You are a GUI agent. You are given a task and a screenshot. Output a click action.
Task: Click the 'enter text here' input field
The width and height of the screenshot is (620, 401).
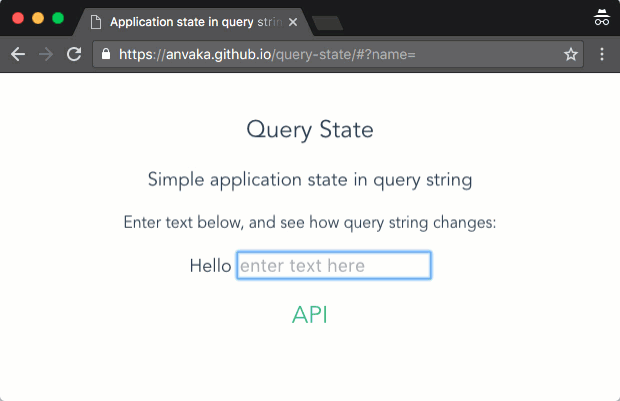[x=334, y=265]
